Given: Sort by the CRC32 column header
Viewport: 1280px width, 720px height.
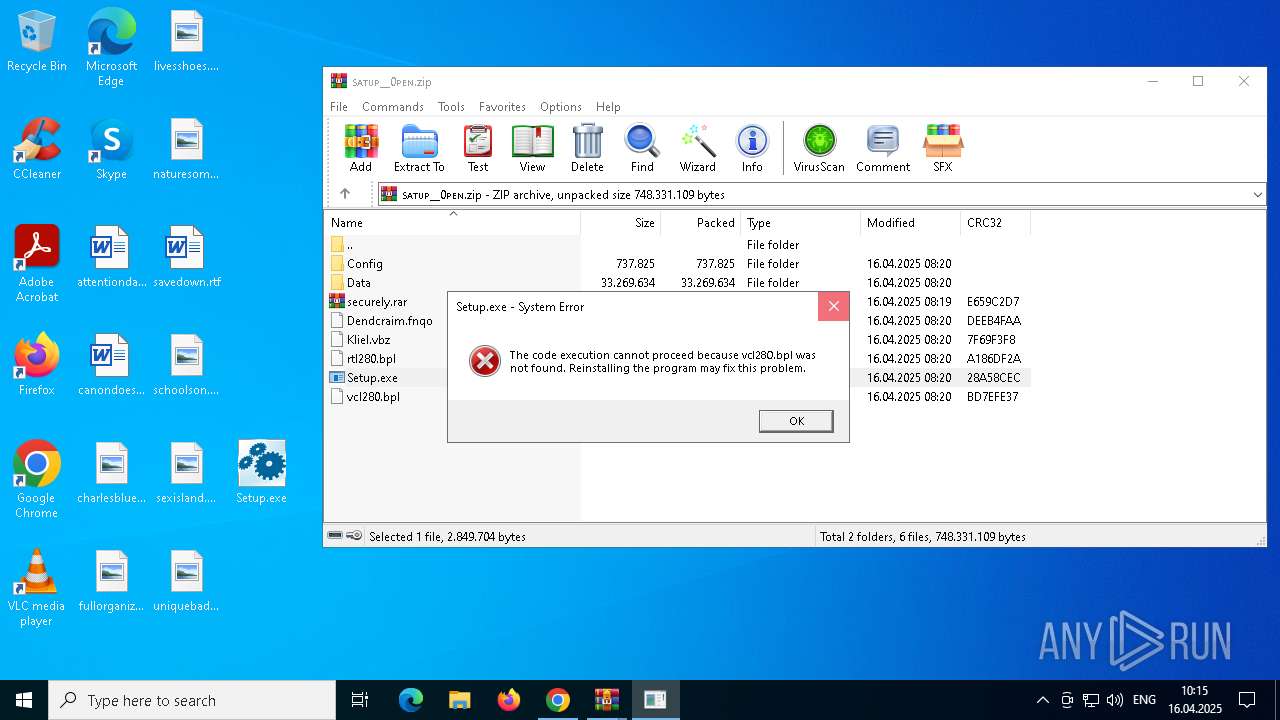Looking at the screenshot, I should pyautogui.click(x=996, y=223).
